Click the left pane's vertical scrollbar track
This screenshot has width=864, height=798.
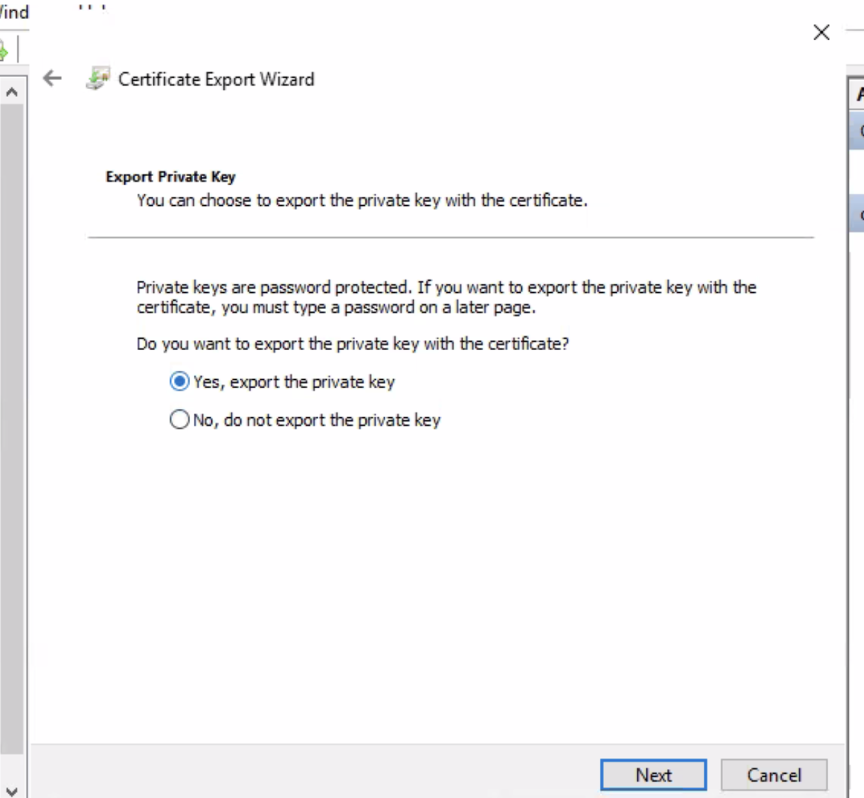coord(12,400)
